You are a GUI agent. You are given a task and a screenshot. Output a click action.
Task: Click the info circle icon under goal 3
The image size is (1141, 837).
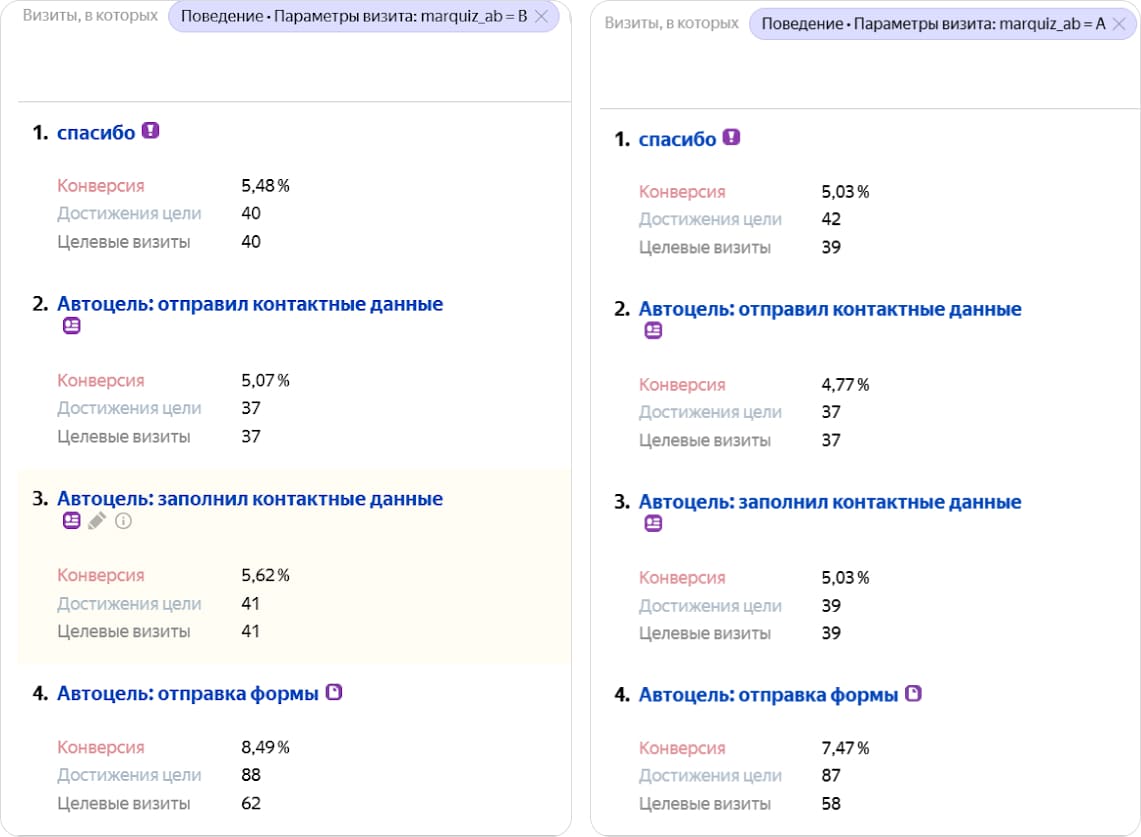pyautogui.click(x=124, y=521)
